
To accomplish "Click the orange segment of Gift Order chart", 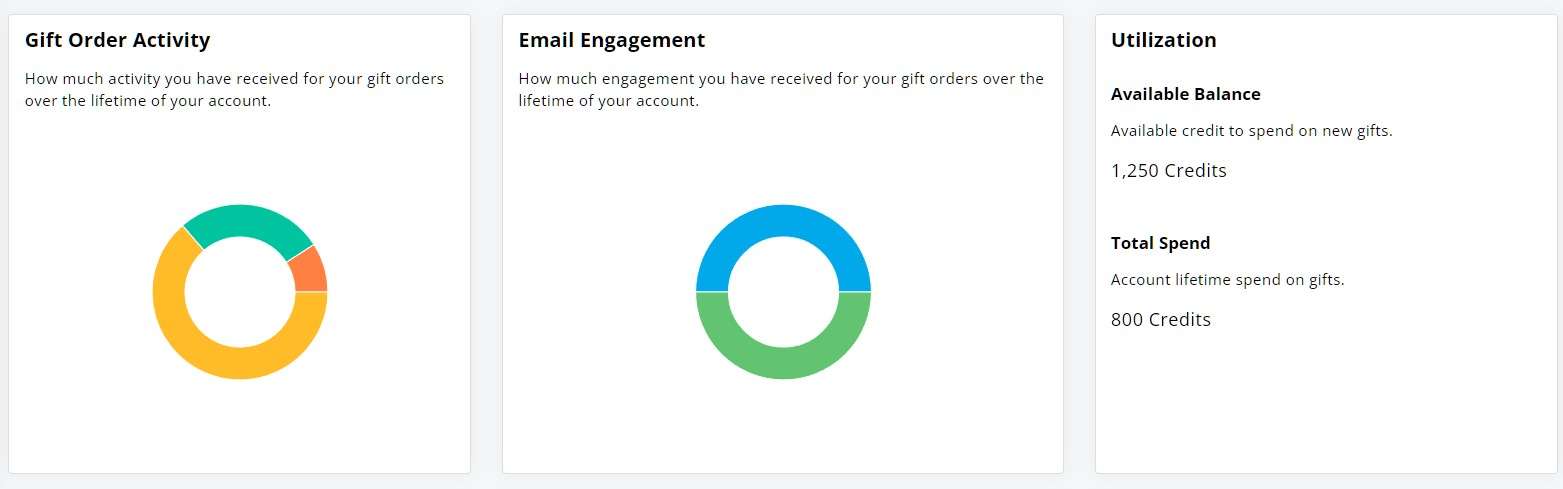I will [311, 270].
